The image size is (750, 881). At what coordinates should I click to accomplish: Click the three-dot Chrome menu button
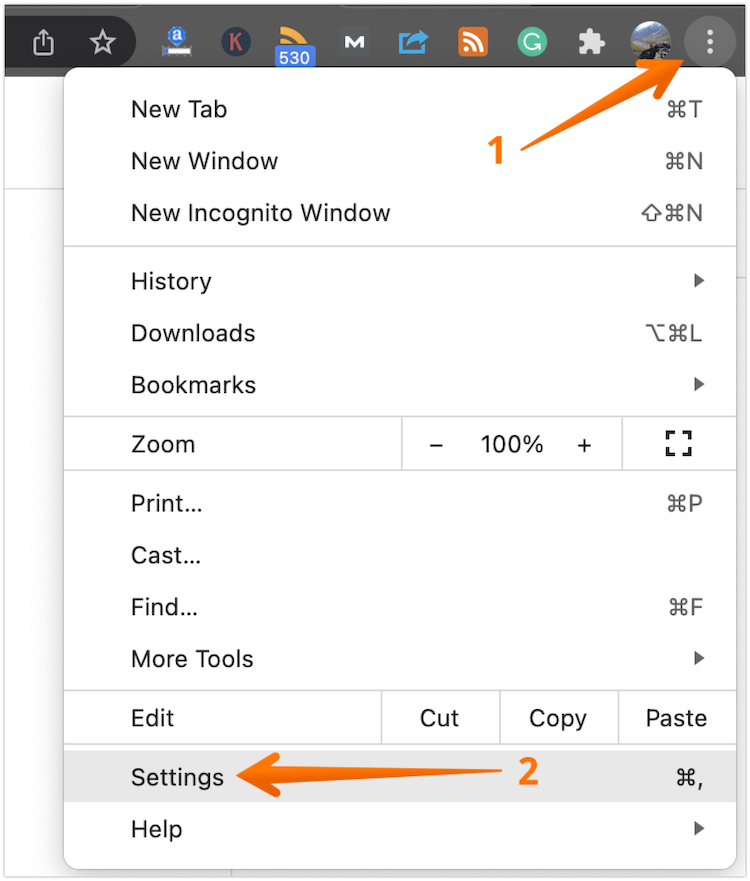coord(710,42)
